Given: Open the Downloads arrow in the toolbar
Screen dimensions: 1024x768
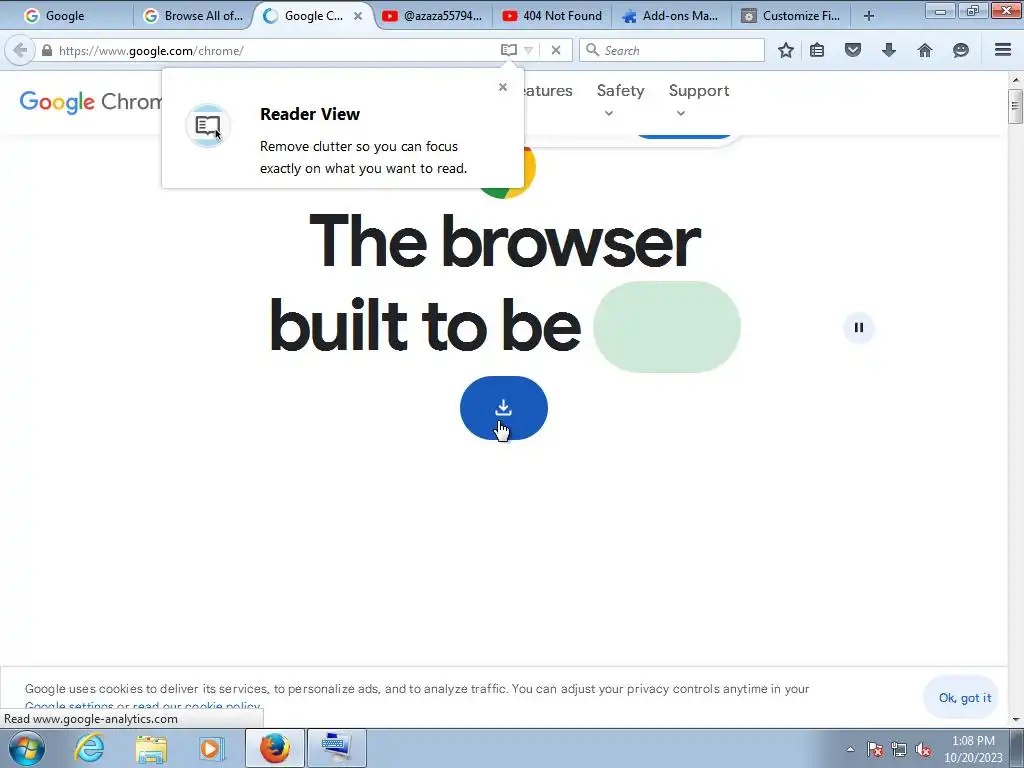Looking at the screenshot, I should click(889, 50).
